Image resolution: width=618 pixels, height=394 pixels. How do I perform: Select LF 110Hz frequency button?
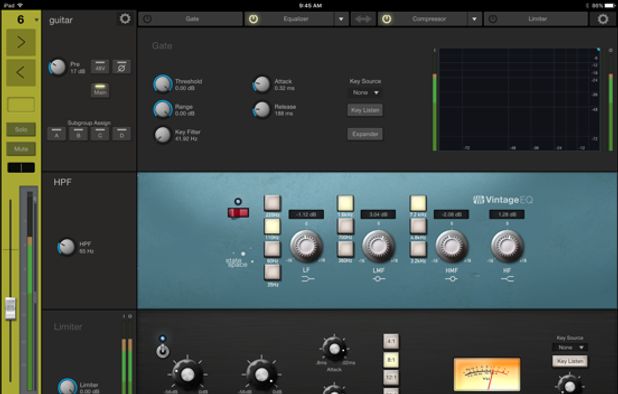[x=272, y=227]
